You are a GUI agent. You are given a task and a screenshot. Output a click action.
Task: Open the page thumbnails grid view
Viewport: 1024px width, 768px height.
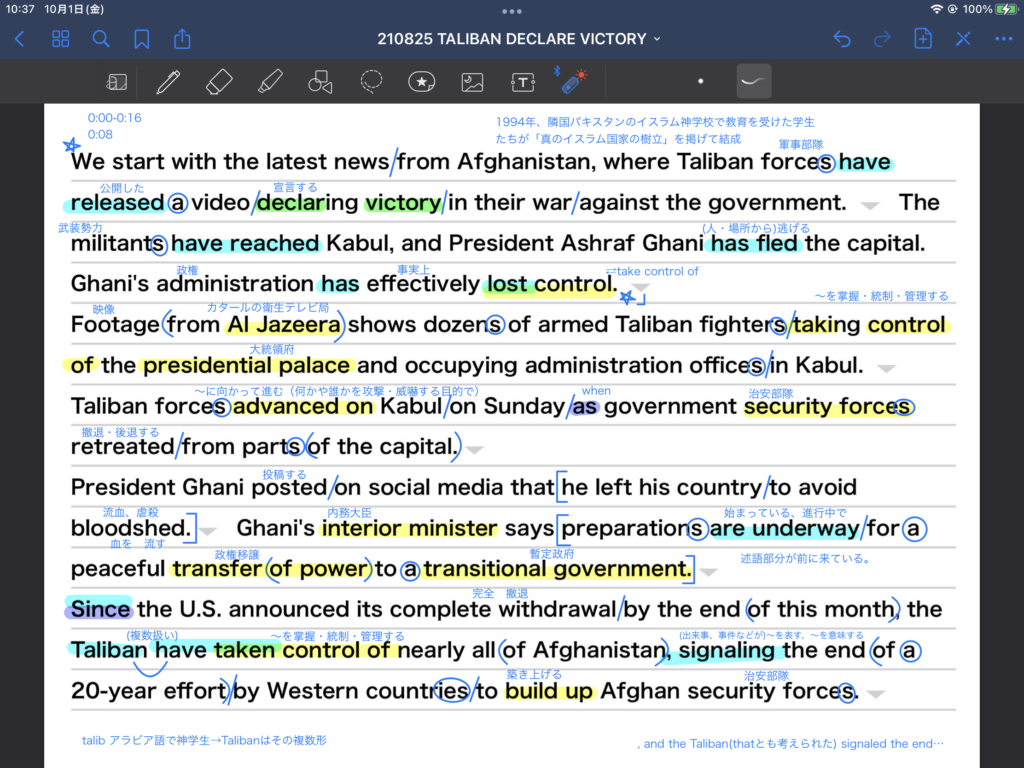click(60, 39)
